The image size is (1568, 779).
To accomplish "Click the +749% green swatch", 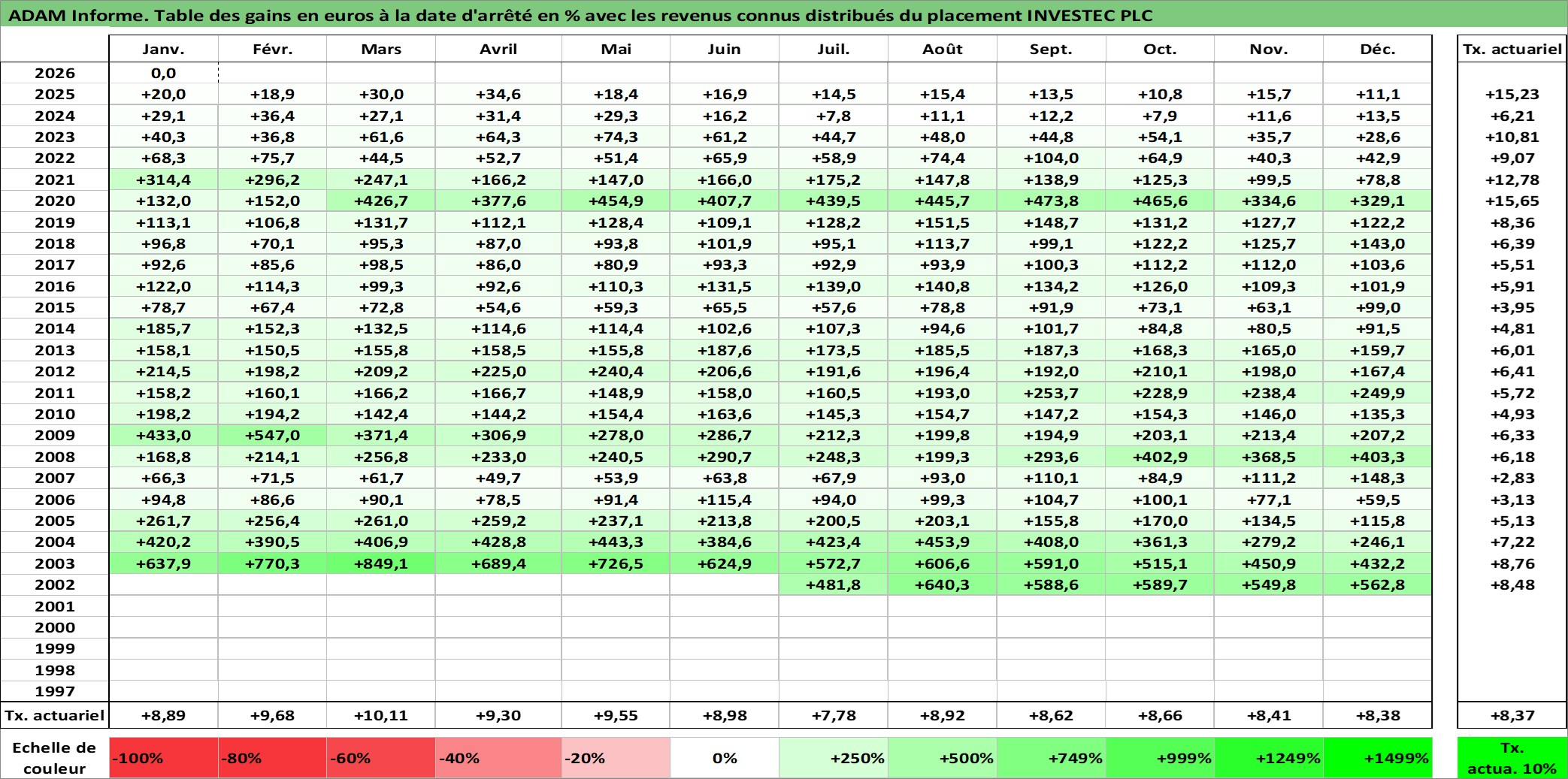I will (x=1051, y=758).
